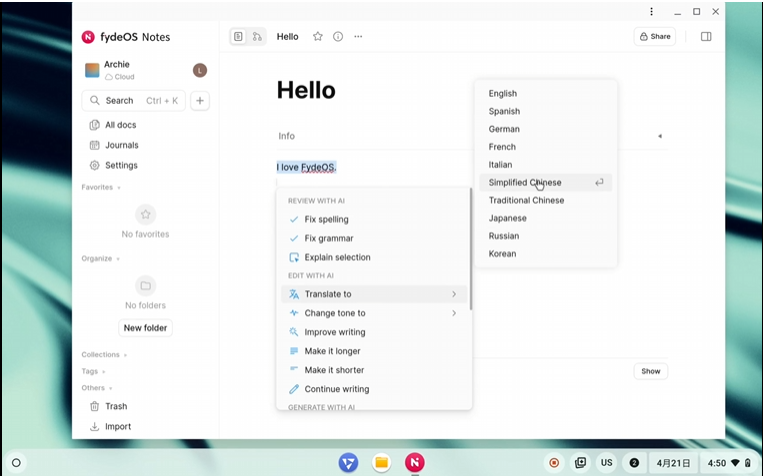
Task: Open Translate to submenu
Action: coord(374,294)
